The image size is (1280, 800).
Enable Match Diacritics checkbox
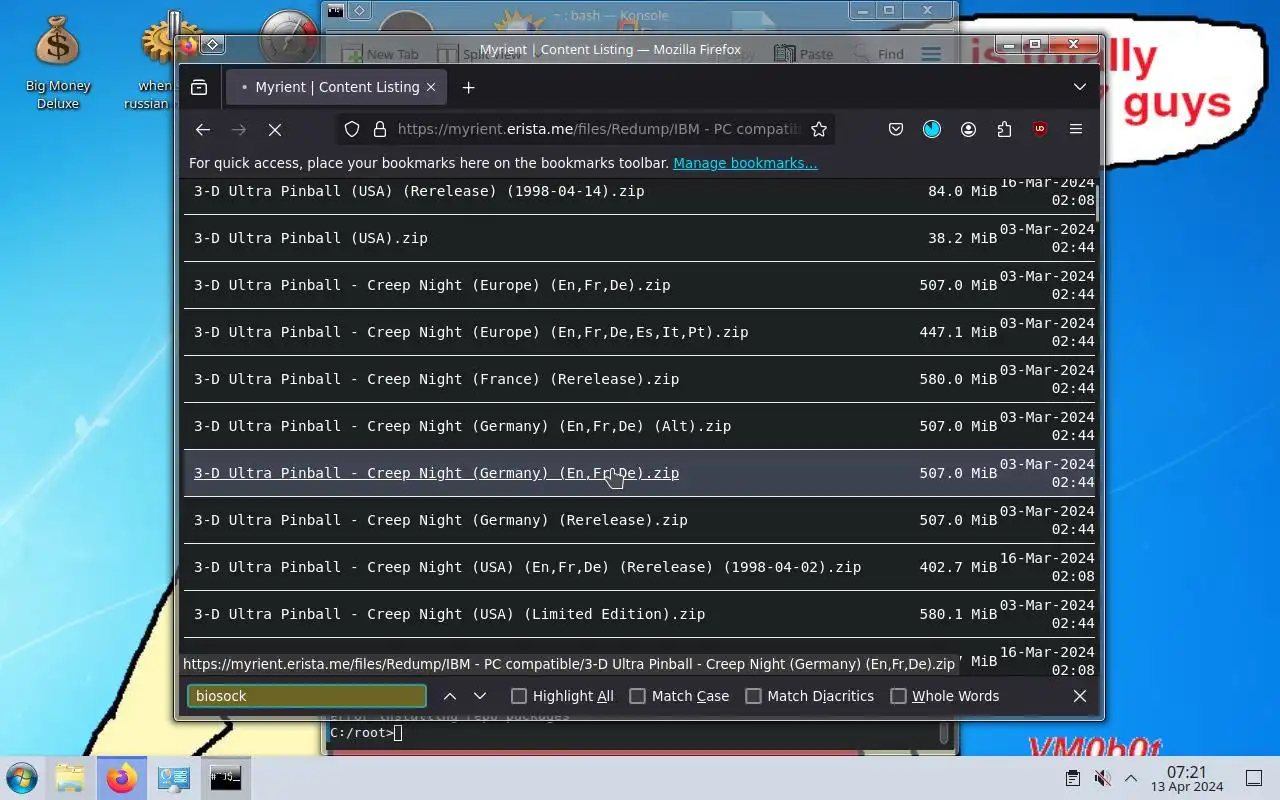click(753, 696)
